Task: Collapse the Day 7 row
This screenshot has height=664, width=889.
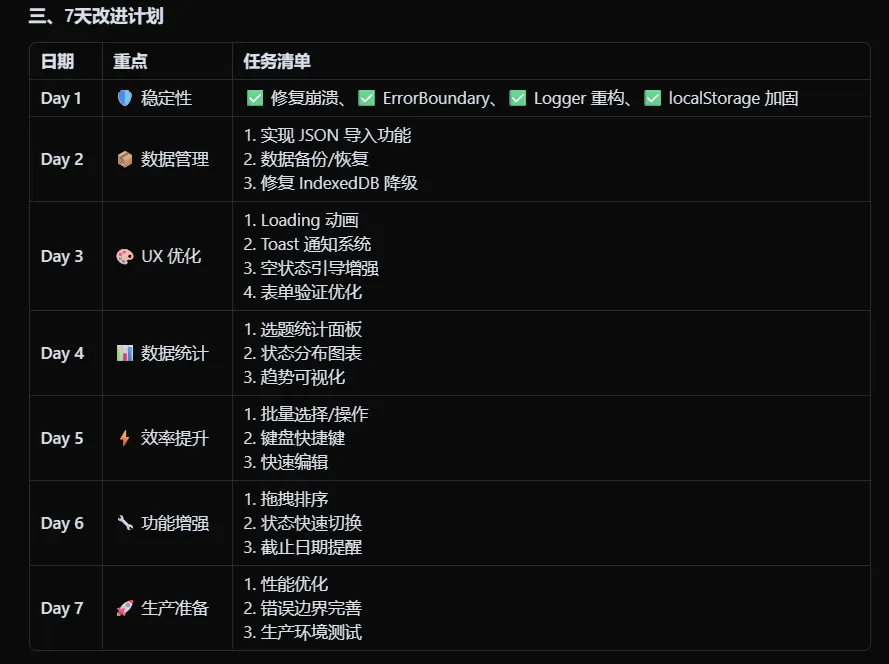Action: (62, 608)
